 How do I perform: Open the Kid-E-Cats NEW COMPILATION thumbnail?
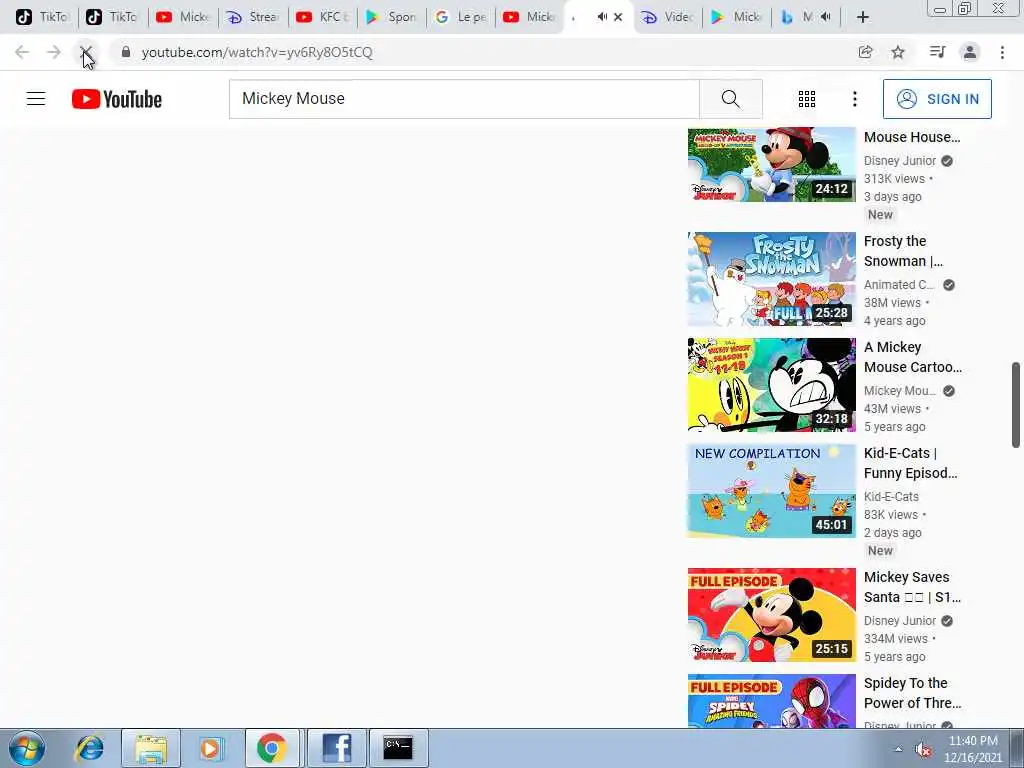tap(771, 490)
